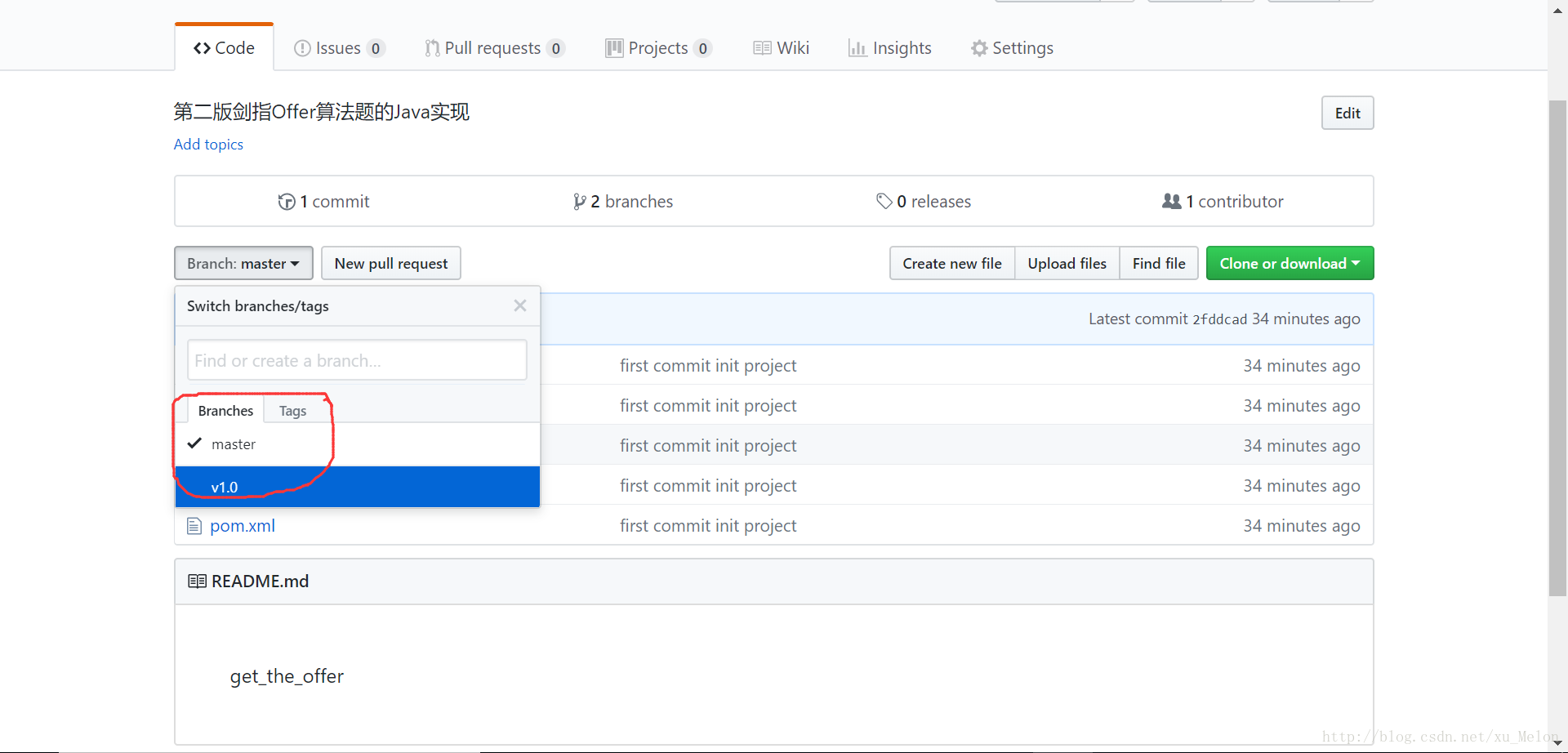The image size is (1568, 753).
Task: Click the README.md book icon
Action: [x=197, y=581]
